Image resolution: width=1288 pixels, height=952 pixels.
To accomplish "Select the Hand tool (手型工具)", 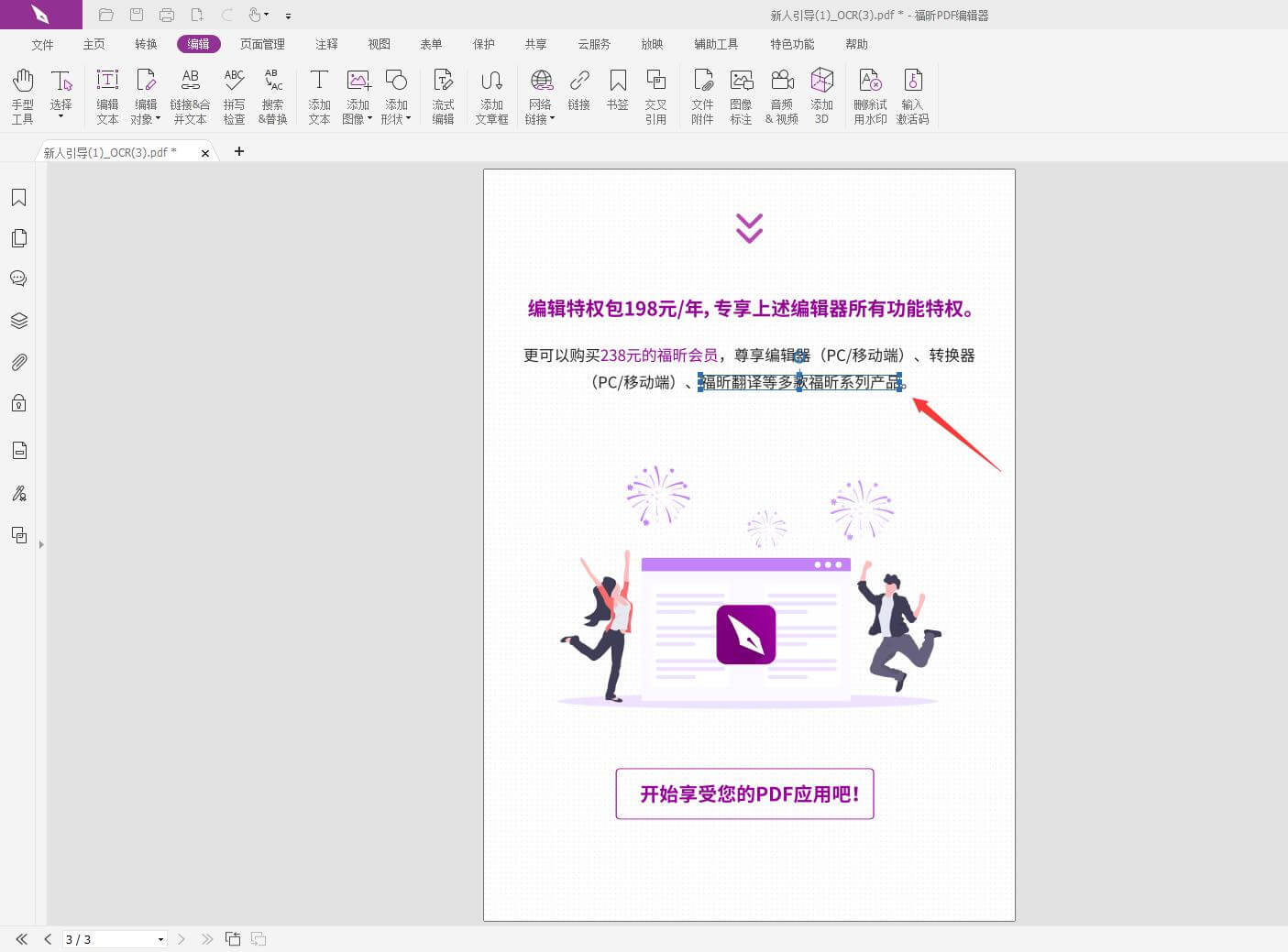I will [x=23, y=95].
